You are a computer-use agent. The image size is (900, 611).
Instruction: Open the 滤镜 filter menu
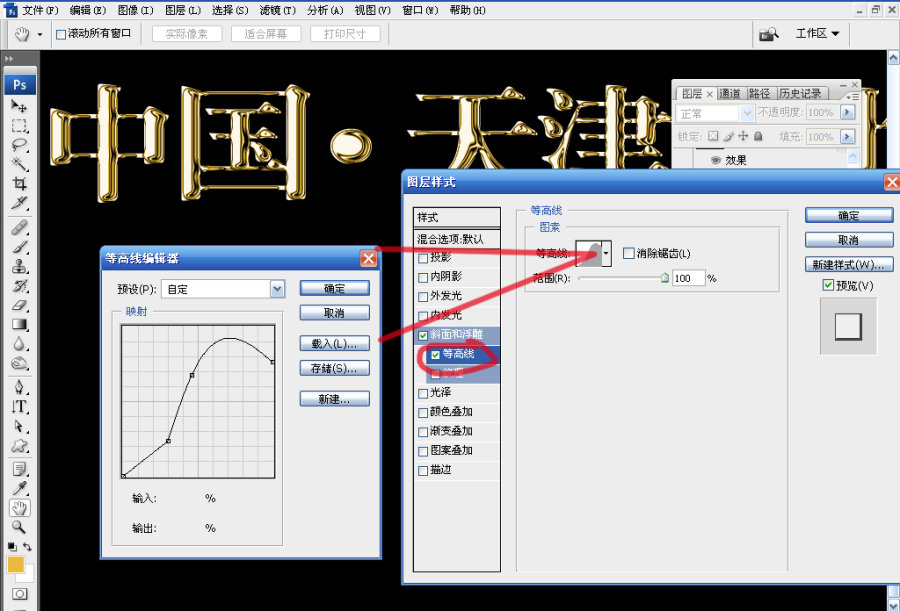coord(277,10)
